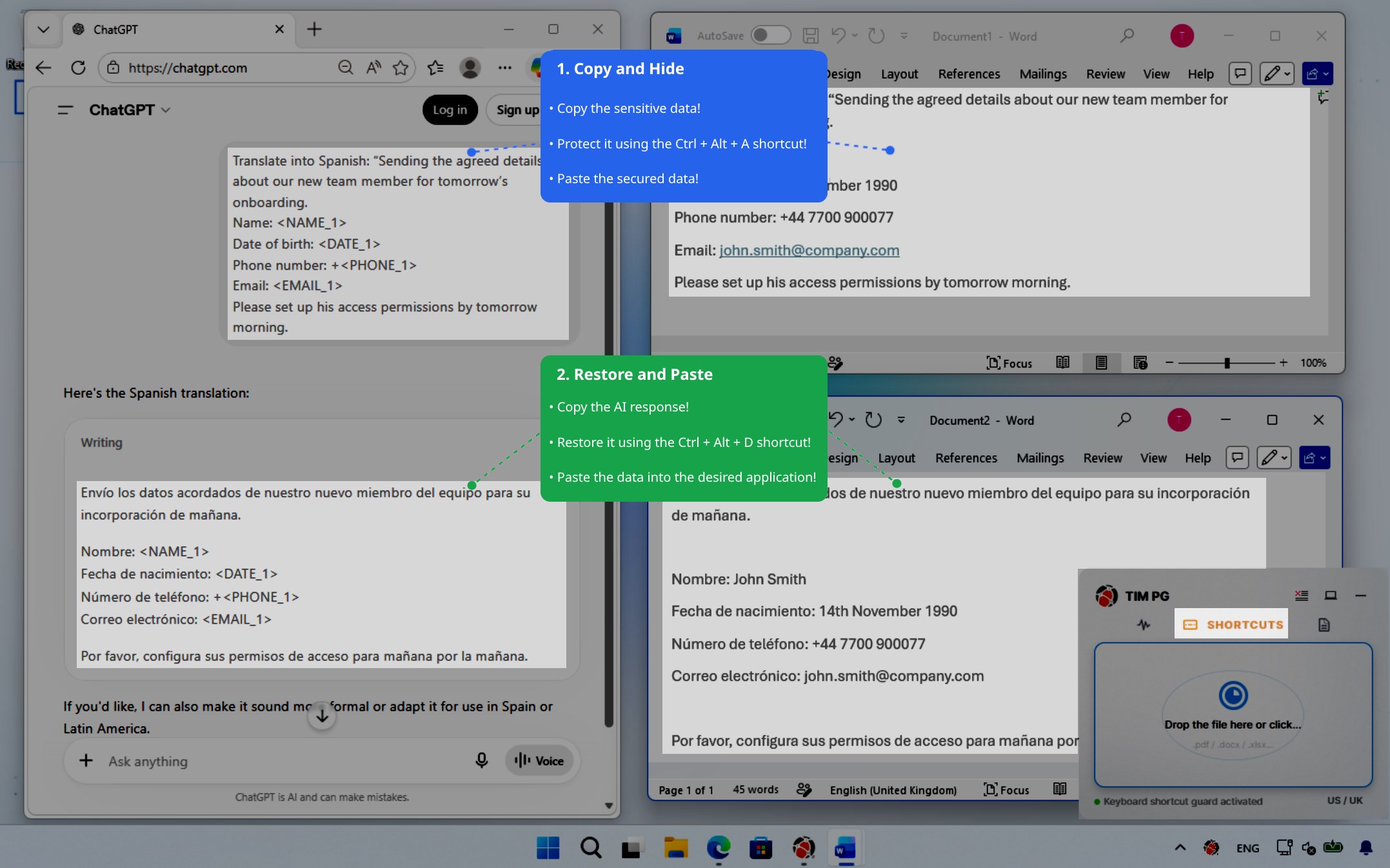Open the ChatGPT sidebar menu icon
1390x868 pixels.
point(65,110)
